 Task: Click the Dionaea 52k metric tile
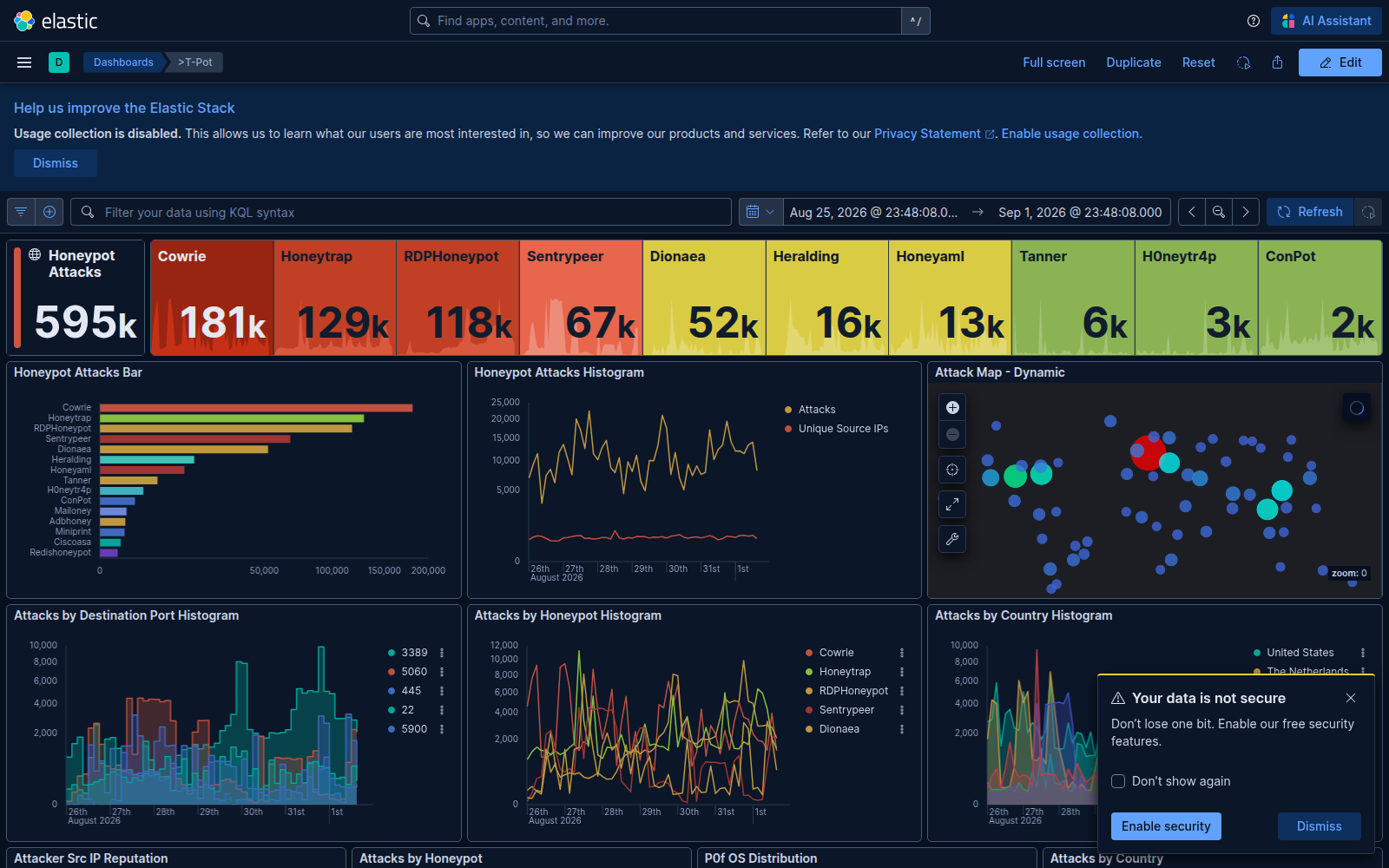[x=704, y=298]
